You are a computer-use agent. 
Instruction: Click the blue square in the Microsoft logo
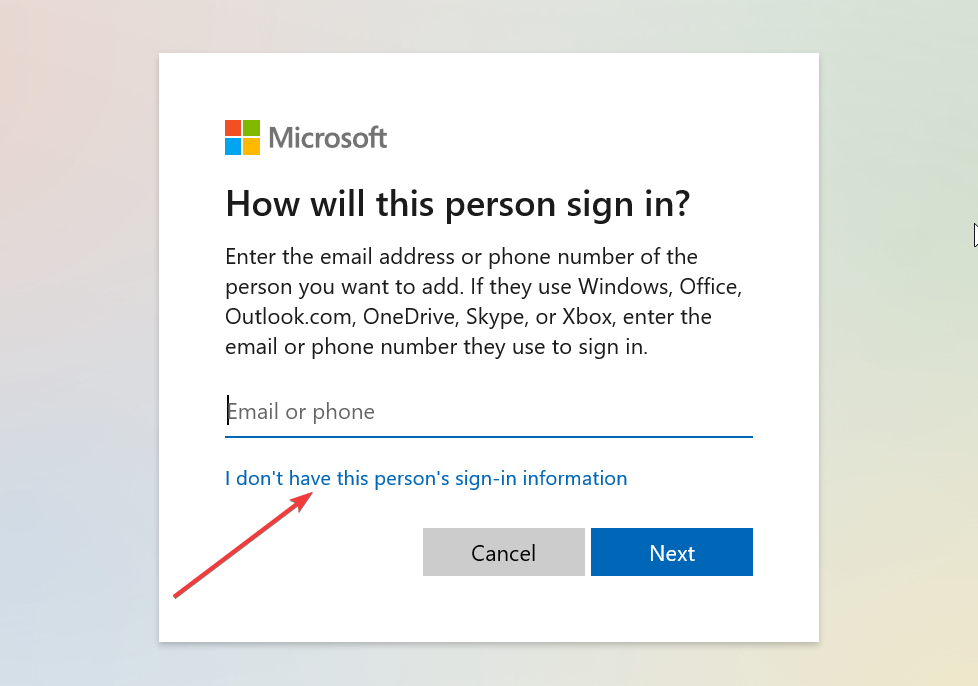(233, 145)
